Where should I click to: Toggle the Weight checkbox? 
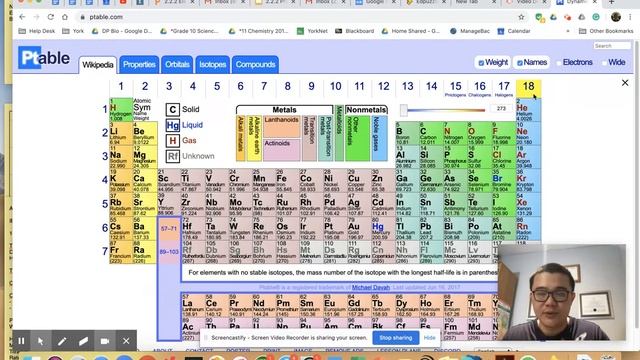pyautogui.click(x=481, y=63)
